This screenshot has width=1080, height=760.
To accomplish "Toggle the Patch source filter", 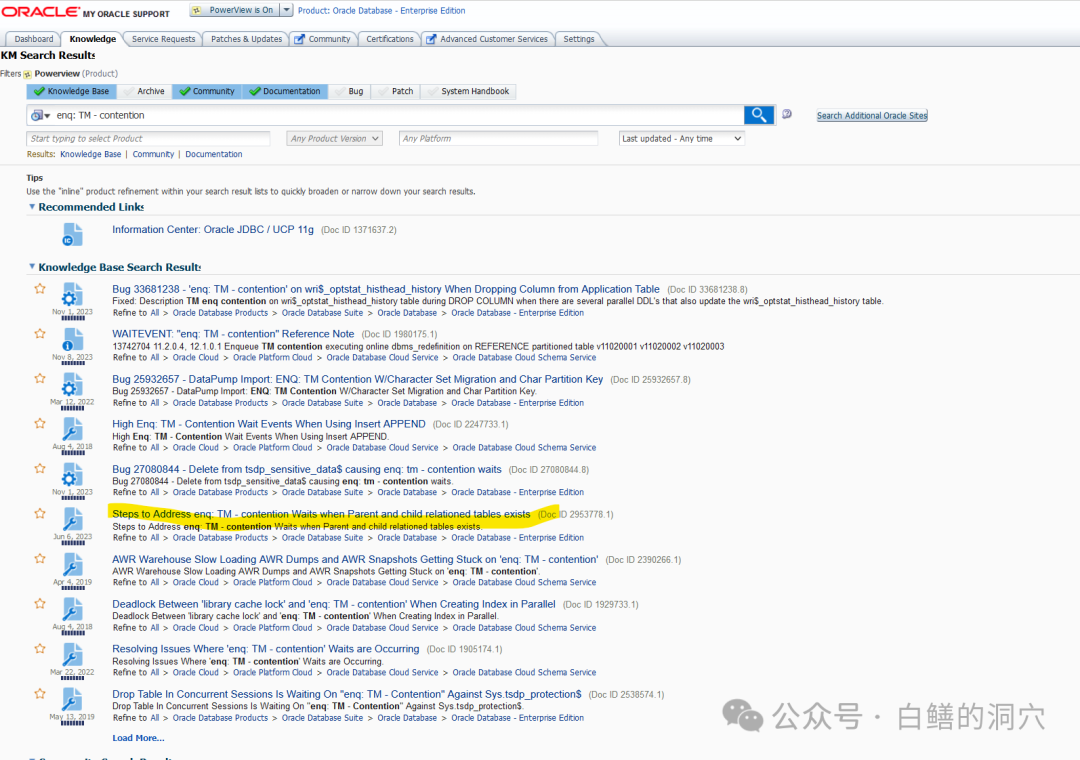I will point(396,91).
